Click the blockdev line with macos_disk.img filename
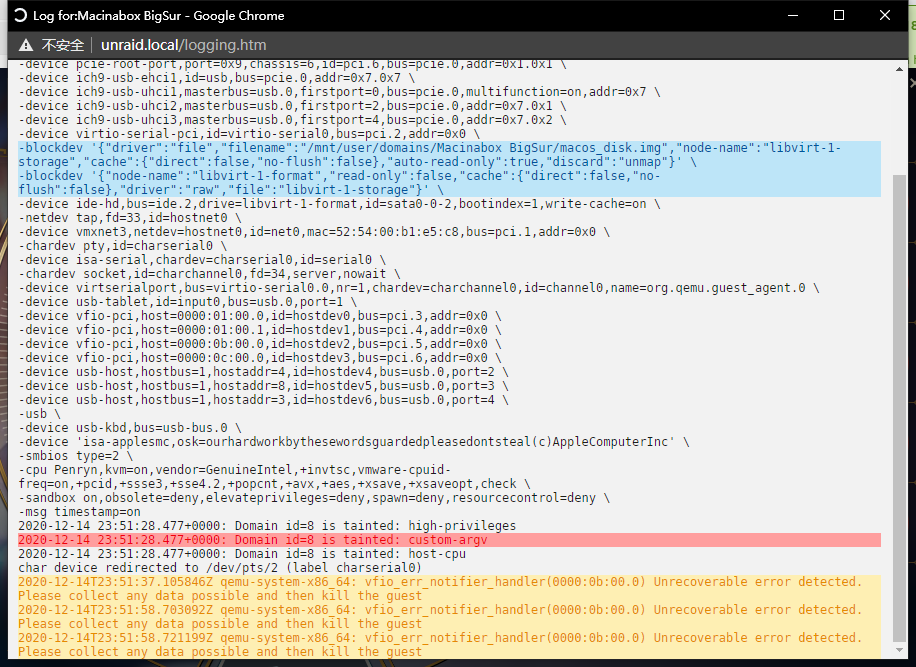This screenshot has height=667, width=916. [x=449, y=155]
